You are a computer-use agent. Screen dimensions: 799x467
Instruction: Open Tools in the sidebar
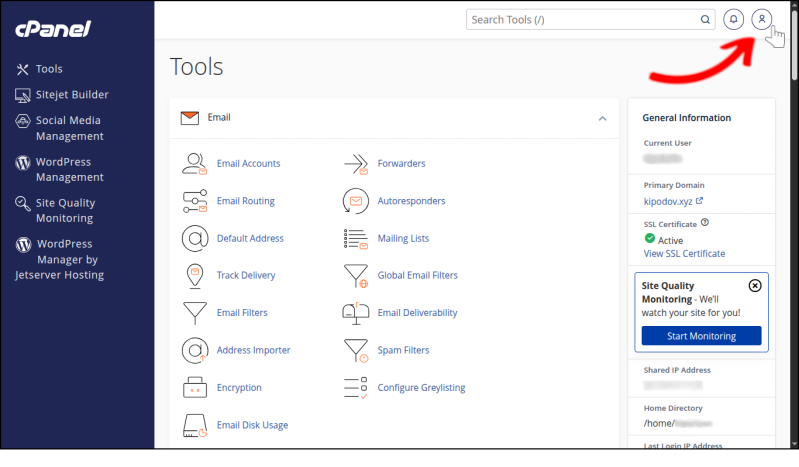point(49,69)
